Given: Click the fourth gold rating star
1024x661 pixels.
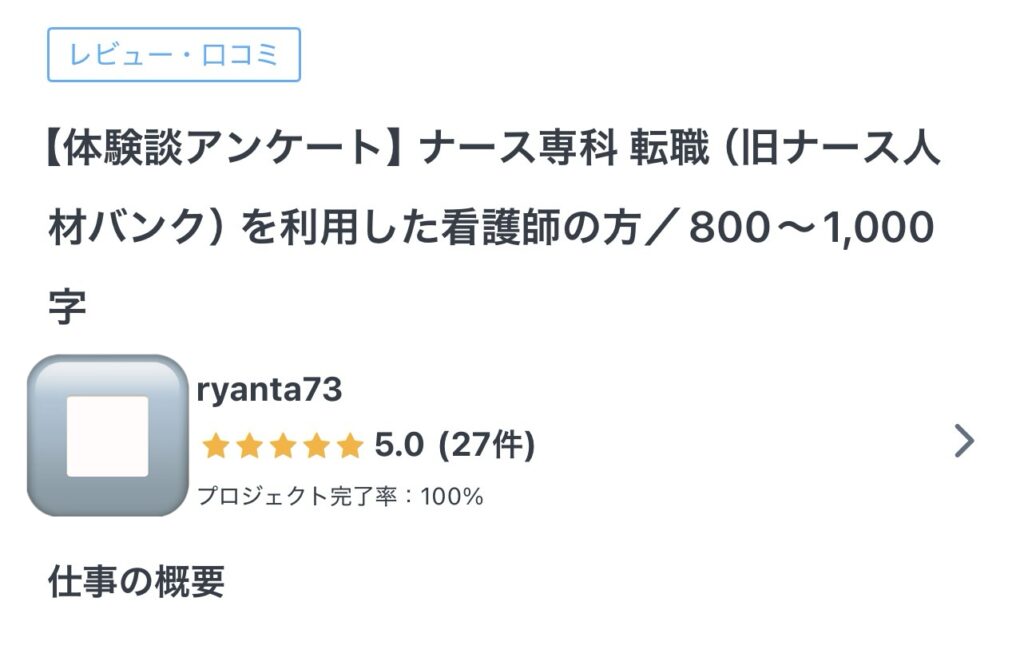Looking at the screenshot, I should pos(316,446).
